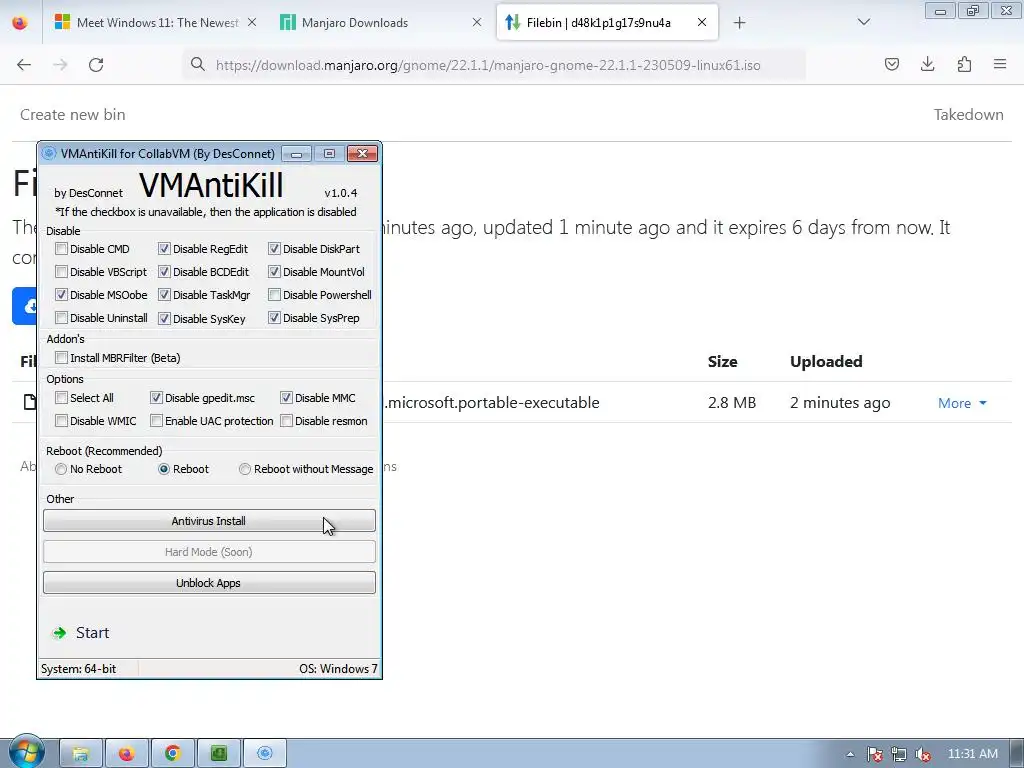The image size is (1024, 768).
Task: Select the VMAntiKill taskbar icon
Action: (x=264, y=754)
